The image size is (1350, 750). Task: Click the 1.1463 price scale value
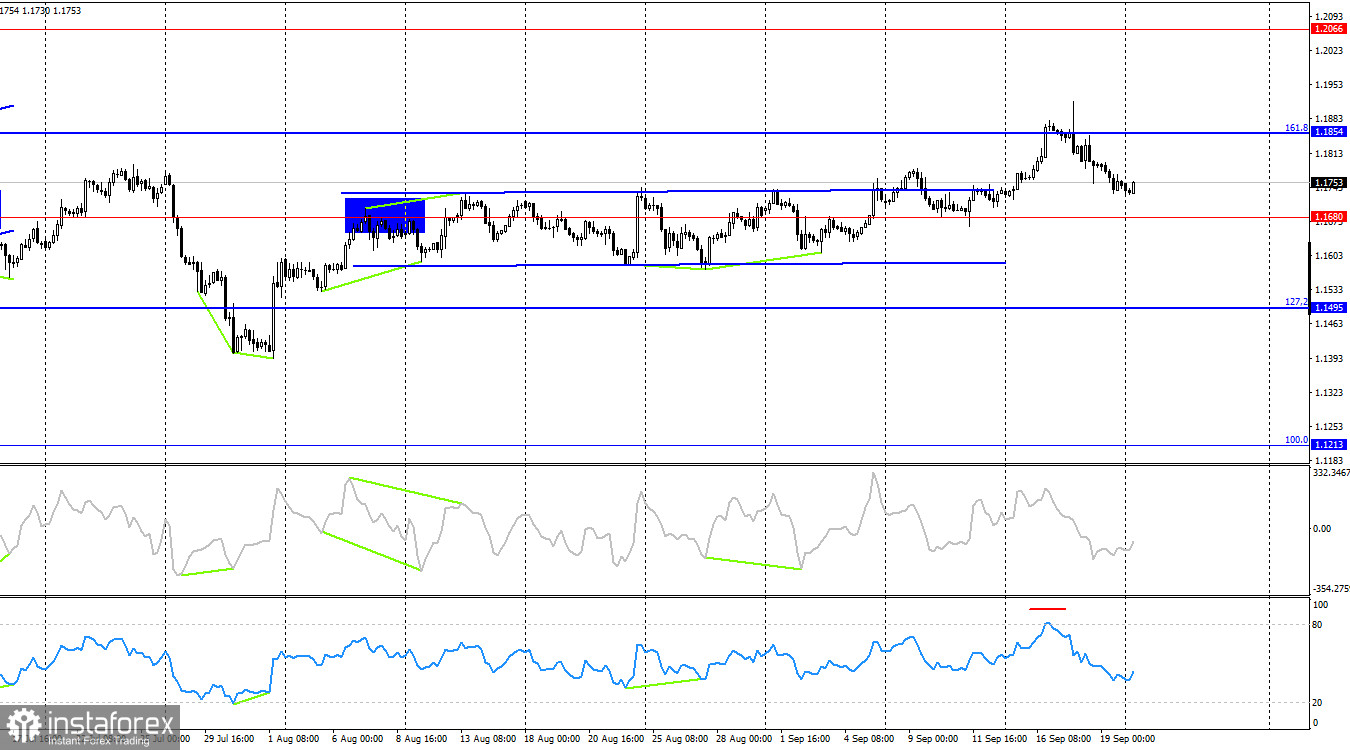coord(1330,324)
